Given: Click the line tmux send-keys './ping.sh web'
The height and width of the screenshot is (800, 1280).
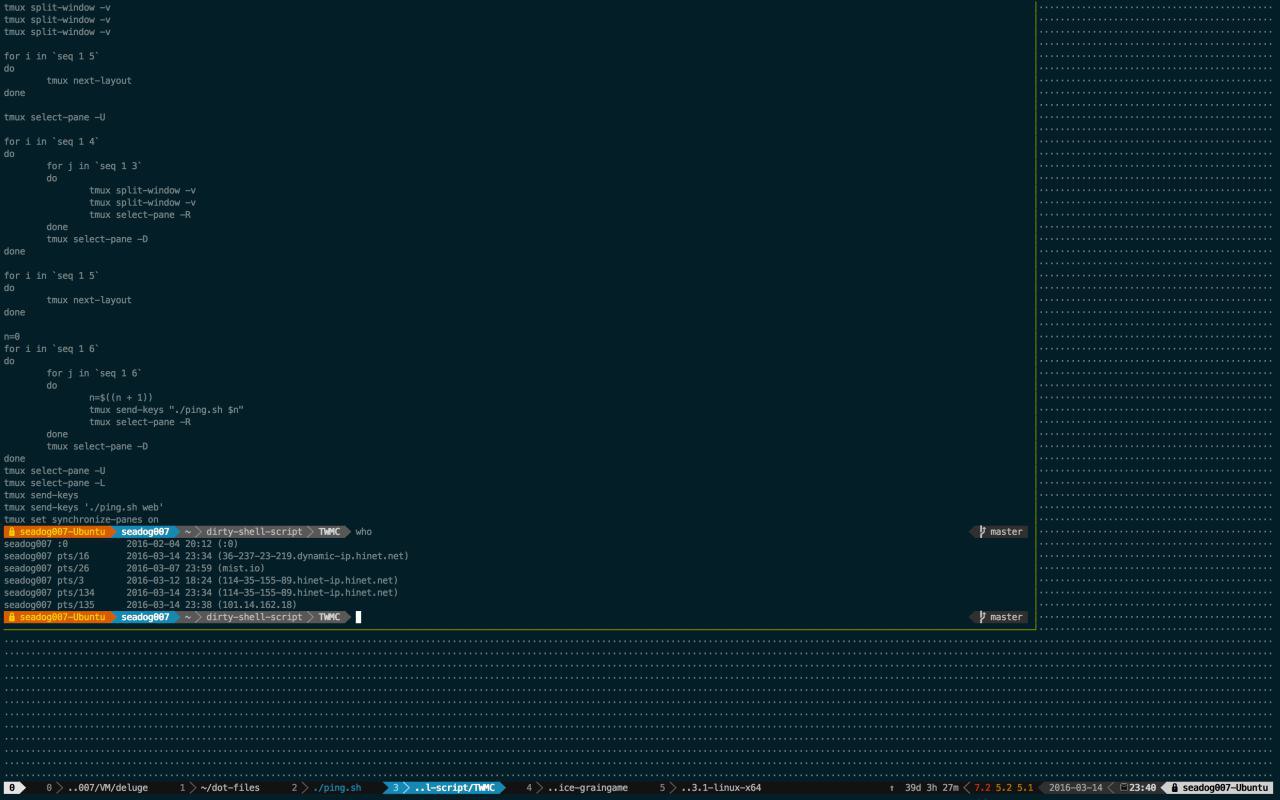Looking at the screenshot, I should tap(84, 507).
